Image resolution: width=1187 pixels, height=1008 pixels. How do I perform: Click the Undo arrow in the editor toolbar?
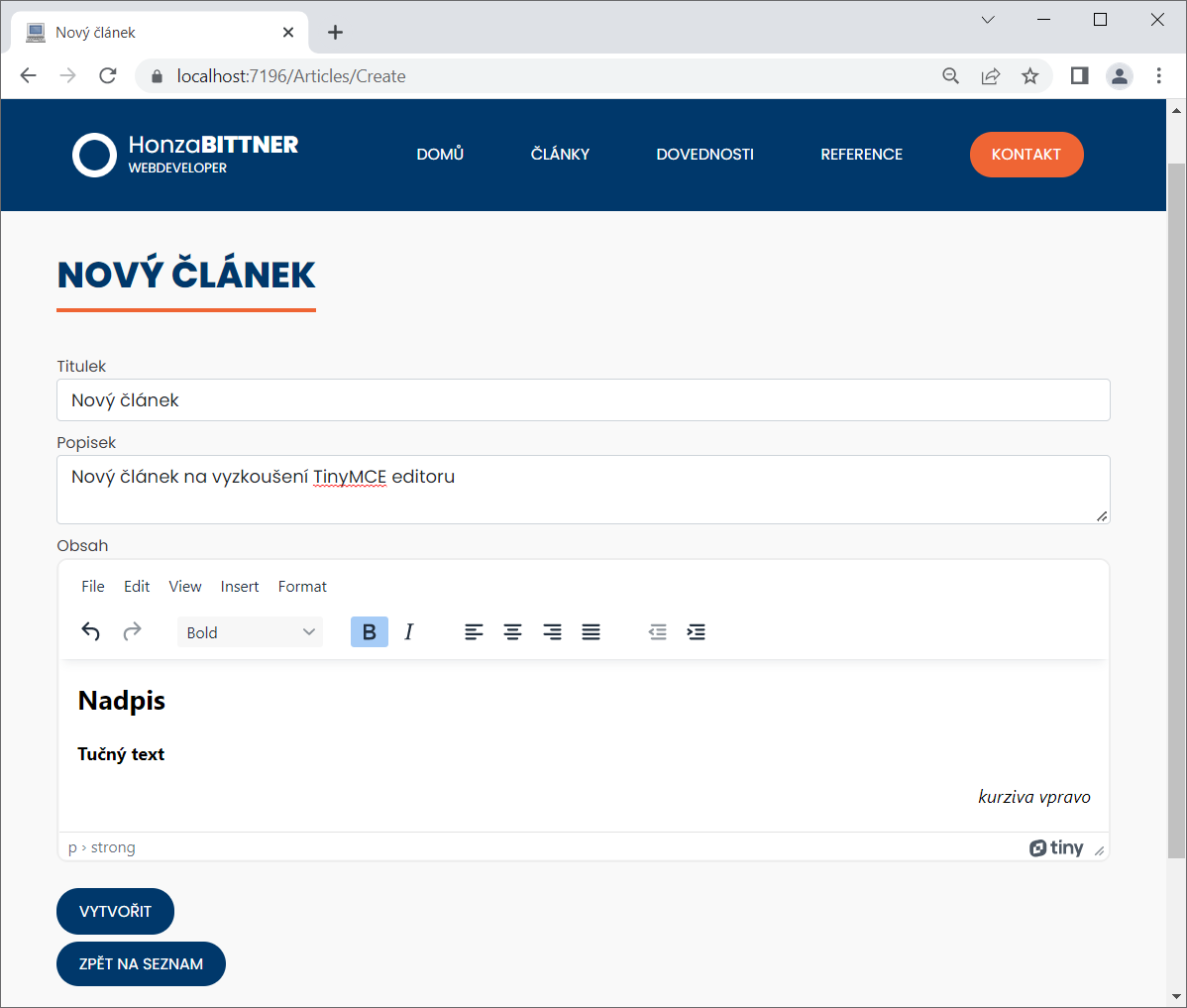click(x=91, y=632)
